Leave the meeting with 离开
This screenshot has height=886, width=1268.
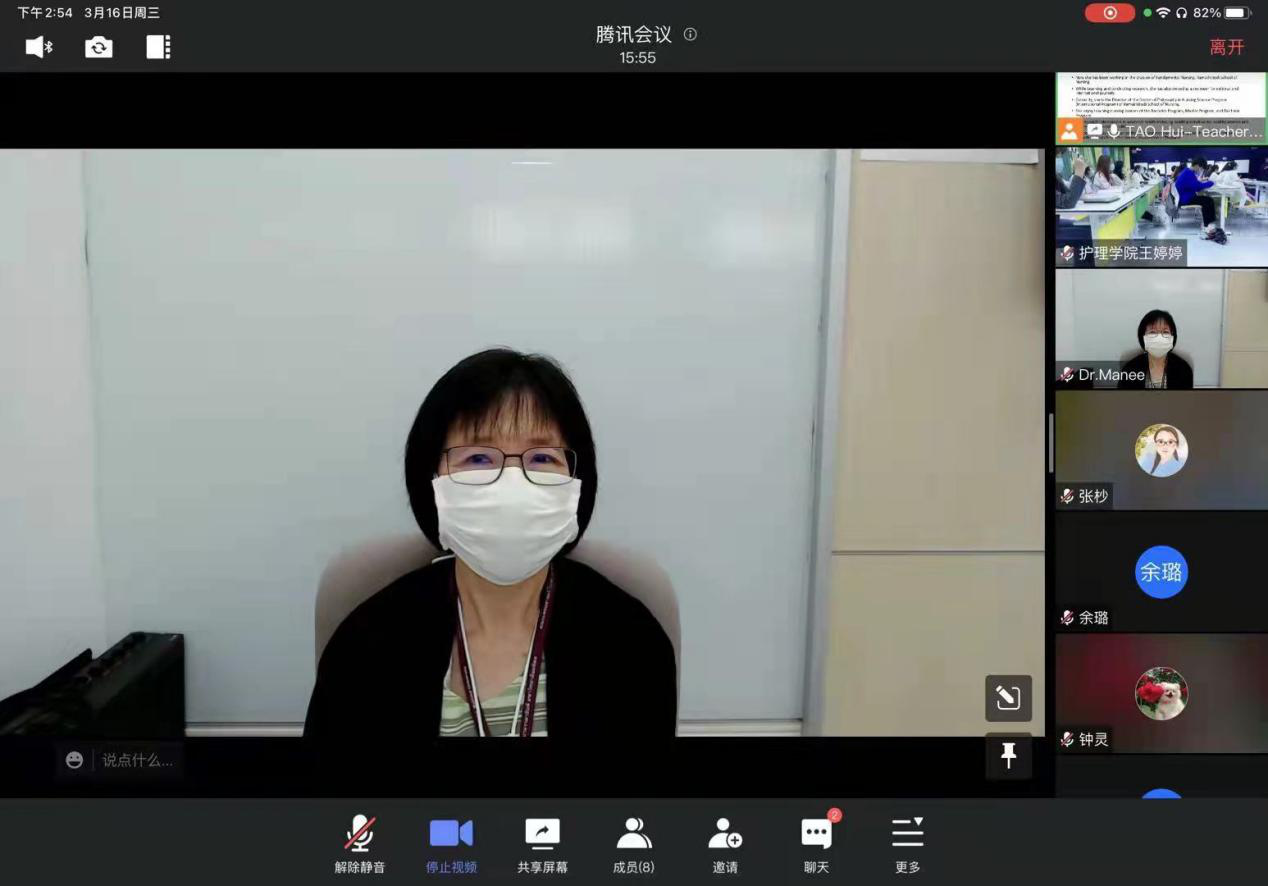coord(1227,47)
